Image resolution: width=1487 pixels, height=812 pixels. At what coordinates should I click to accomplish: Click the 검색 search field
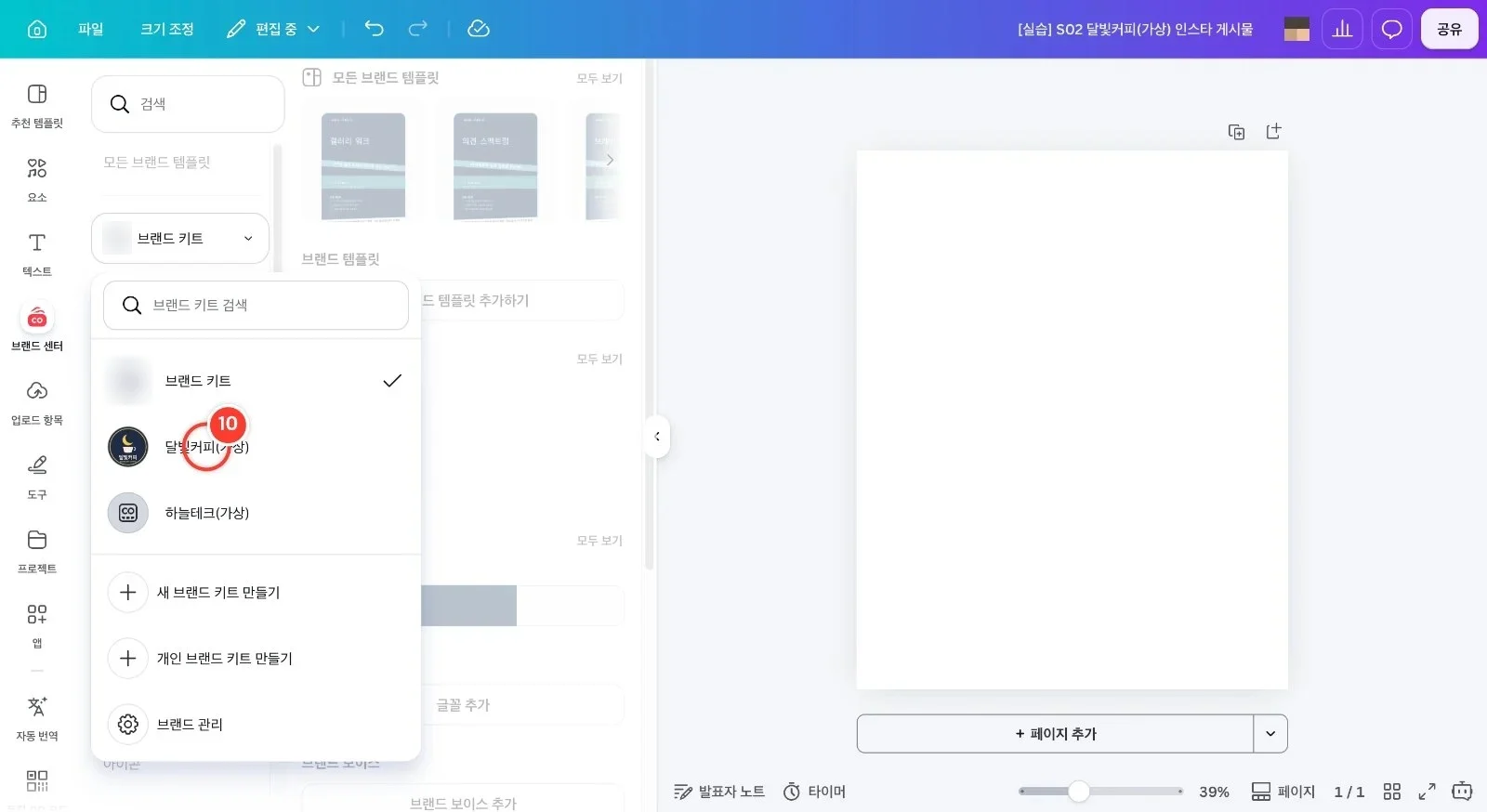point(188,104)
